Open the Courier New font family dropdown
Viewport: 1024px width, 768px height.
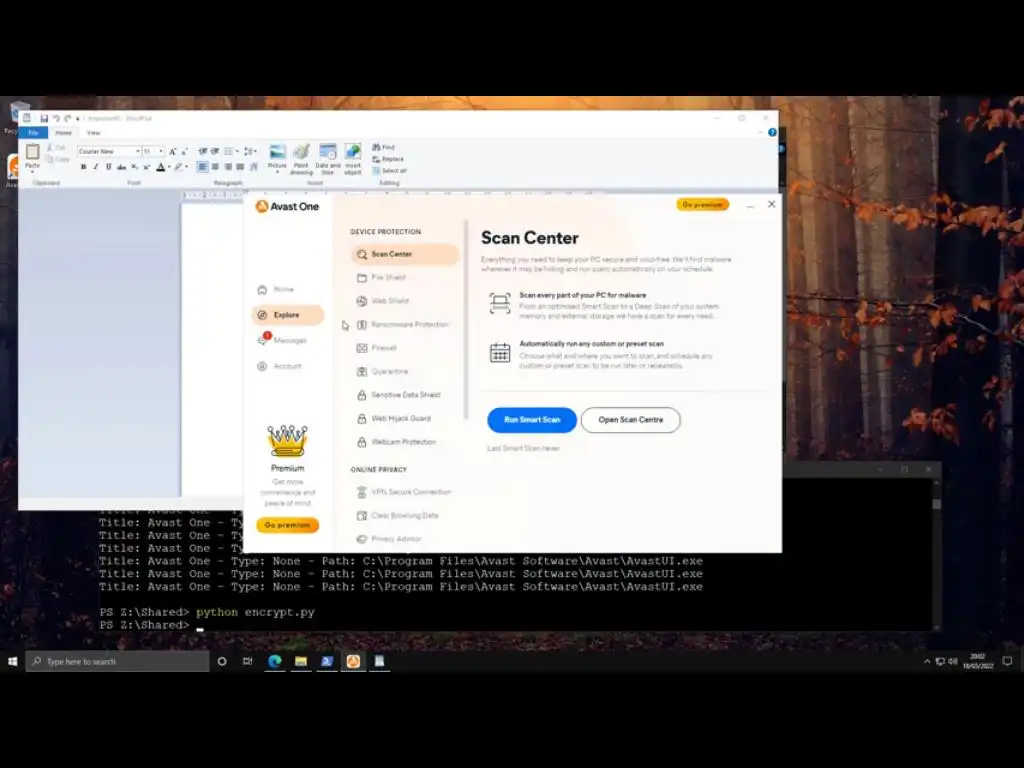click(138, 152)
